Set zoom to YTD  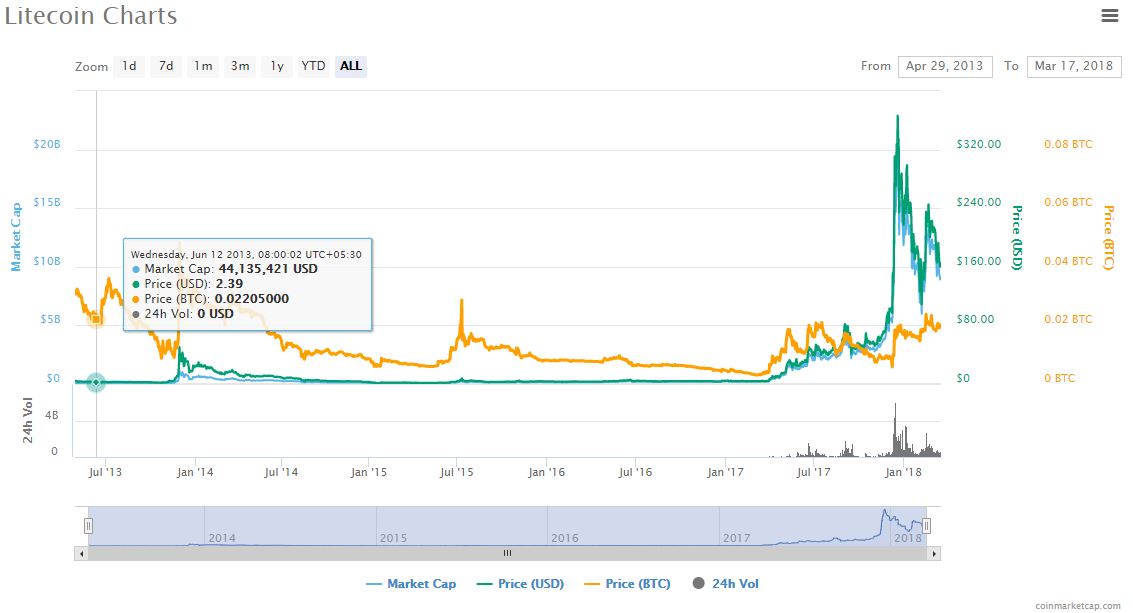coord(313,66)
